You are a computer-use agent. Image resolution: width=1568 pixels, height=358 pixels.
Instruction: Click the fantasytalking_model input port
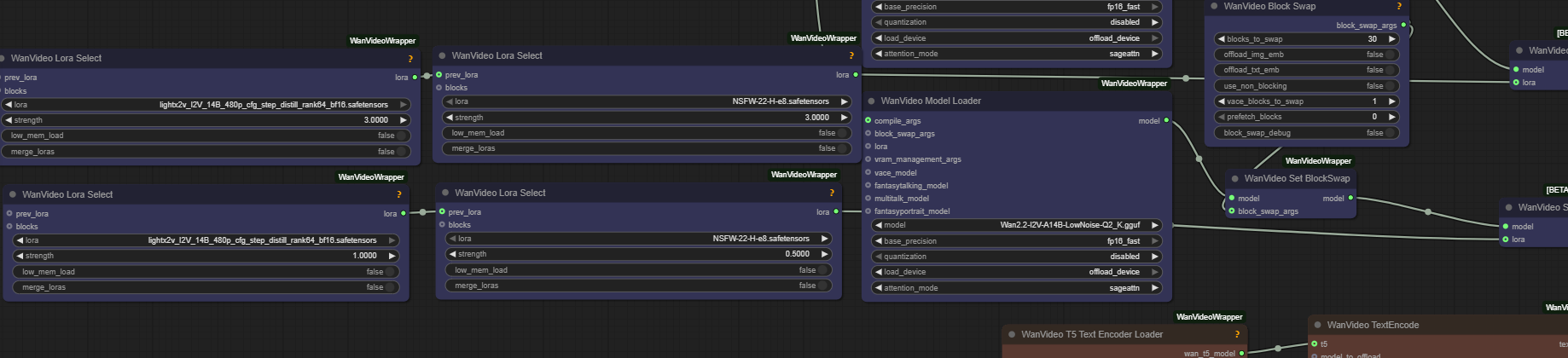pos(868,185)
